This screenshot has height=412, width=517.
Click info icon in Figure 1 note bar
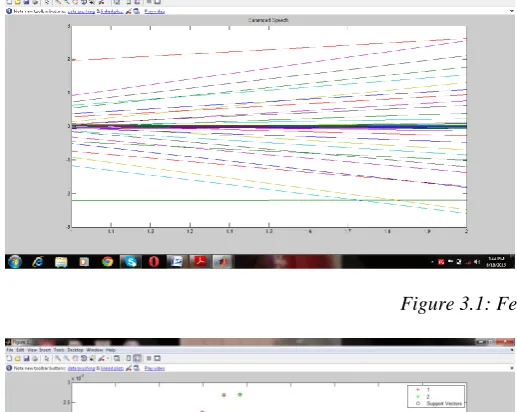(x=9, y=368)
